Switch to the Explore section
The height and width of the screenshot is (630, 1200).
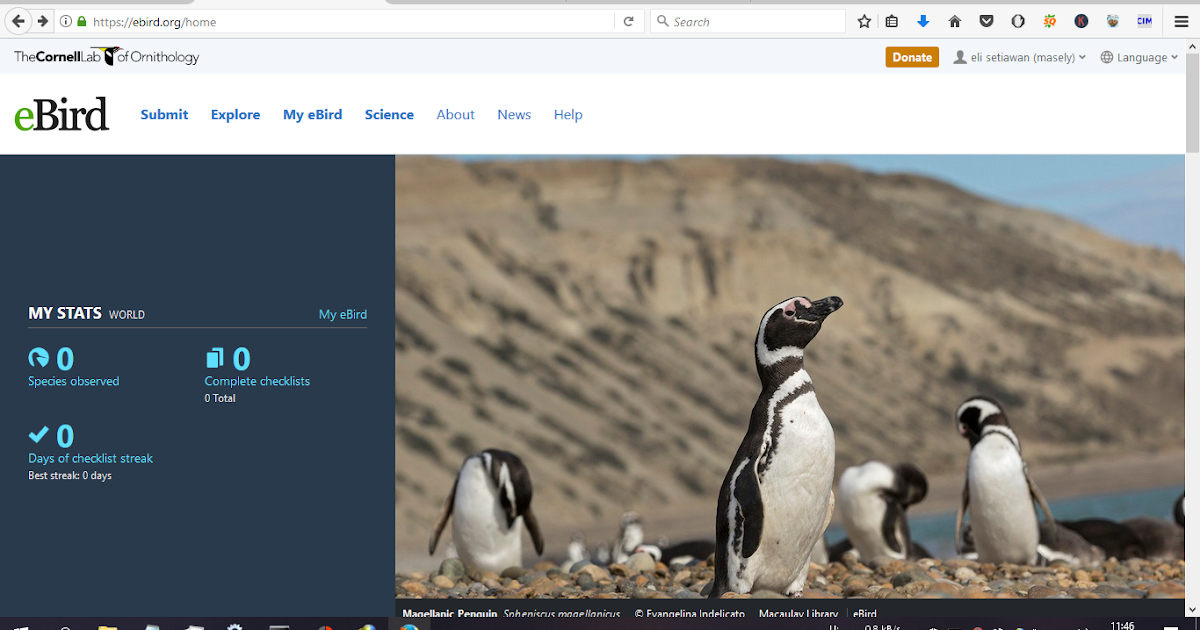(x=235, y=114)
